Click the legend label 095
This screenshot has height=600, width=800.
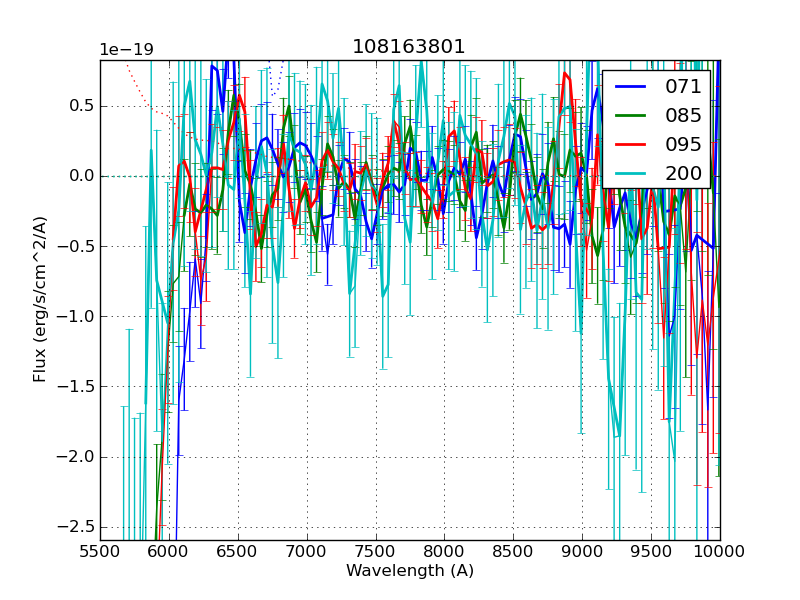click(x=683, y=144)
